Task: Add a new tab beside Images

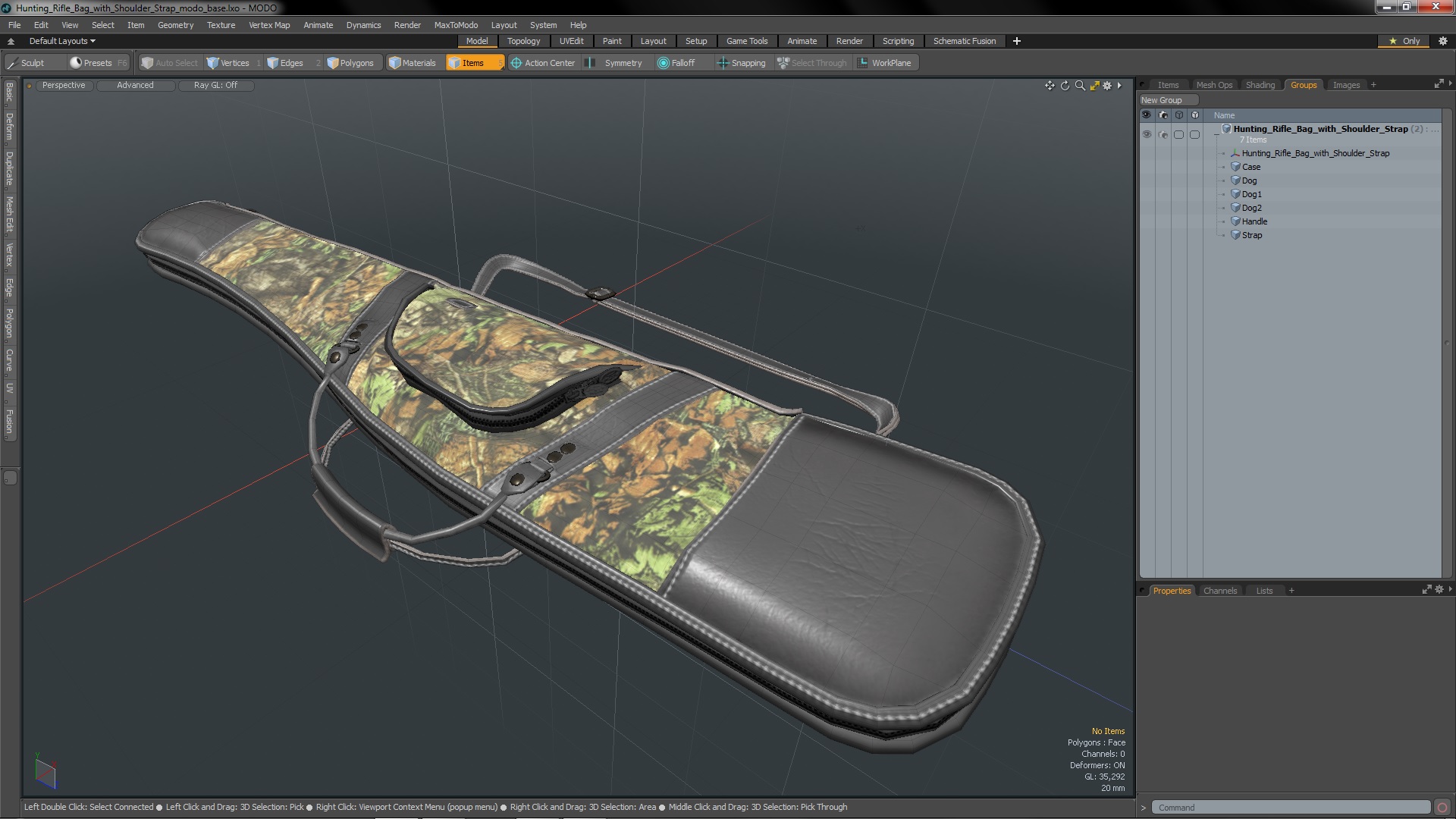Action: (x=1373, y=85)
